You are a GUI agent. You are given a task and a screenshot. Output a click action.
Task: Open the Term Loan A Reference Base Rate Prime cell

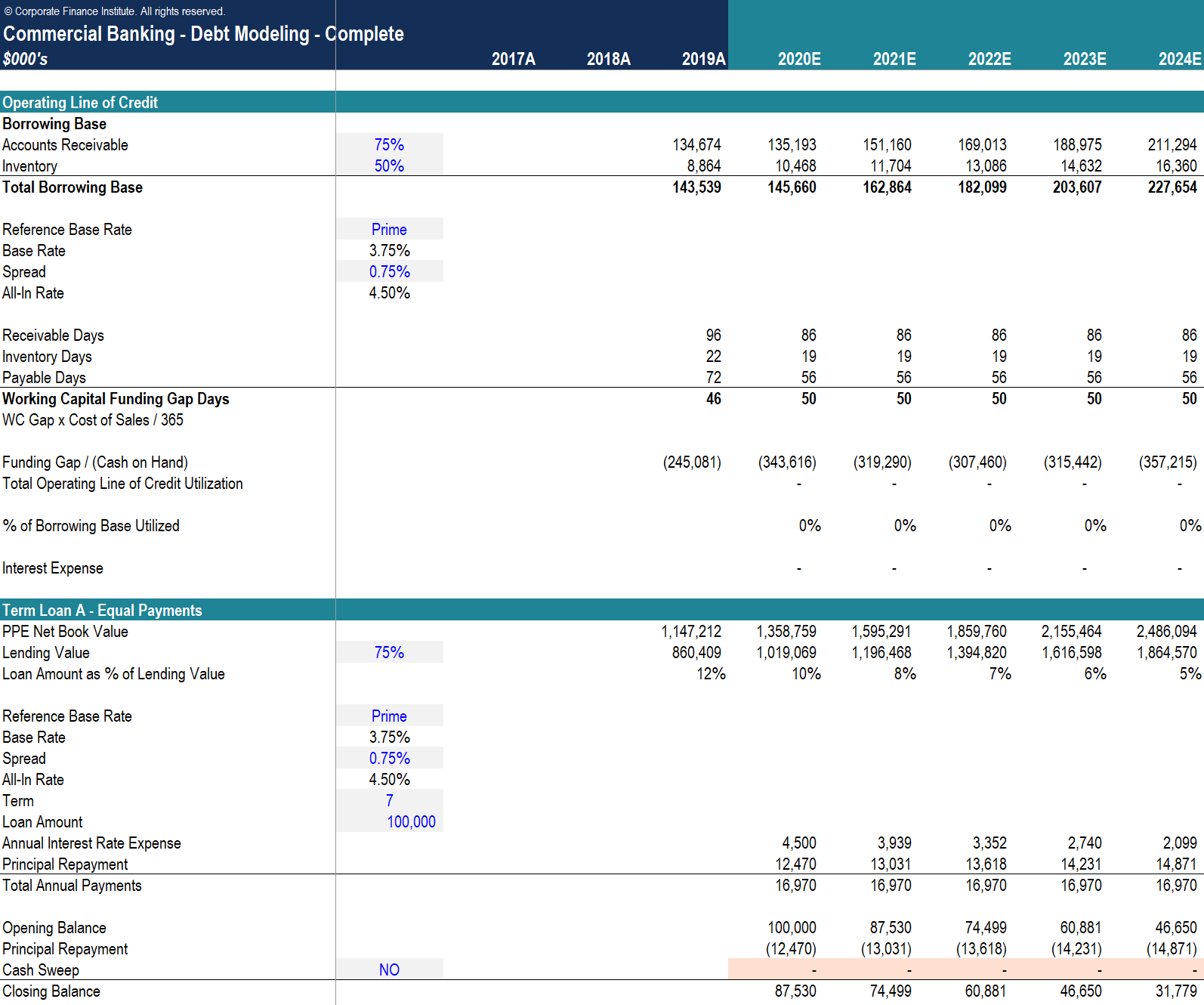389,716
